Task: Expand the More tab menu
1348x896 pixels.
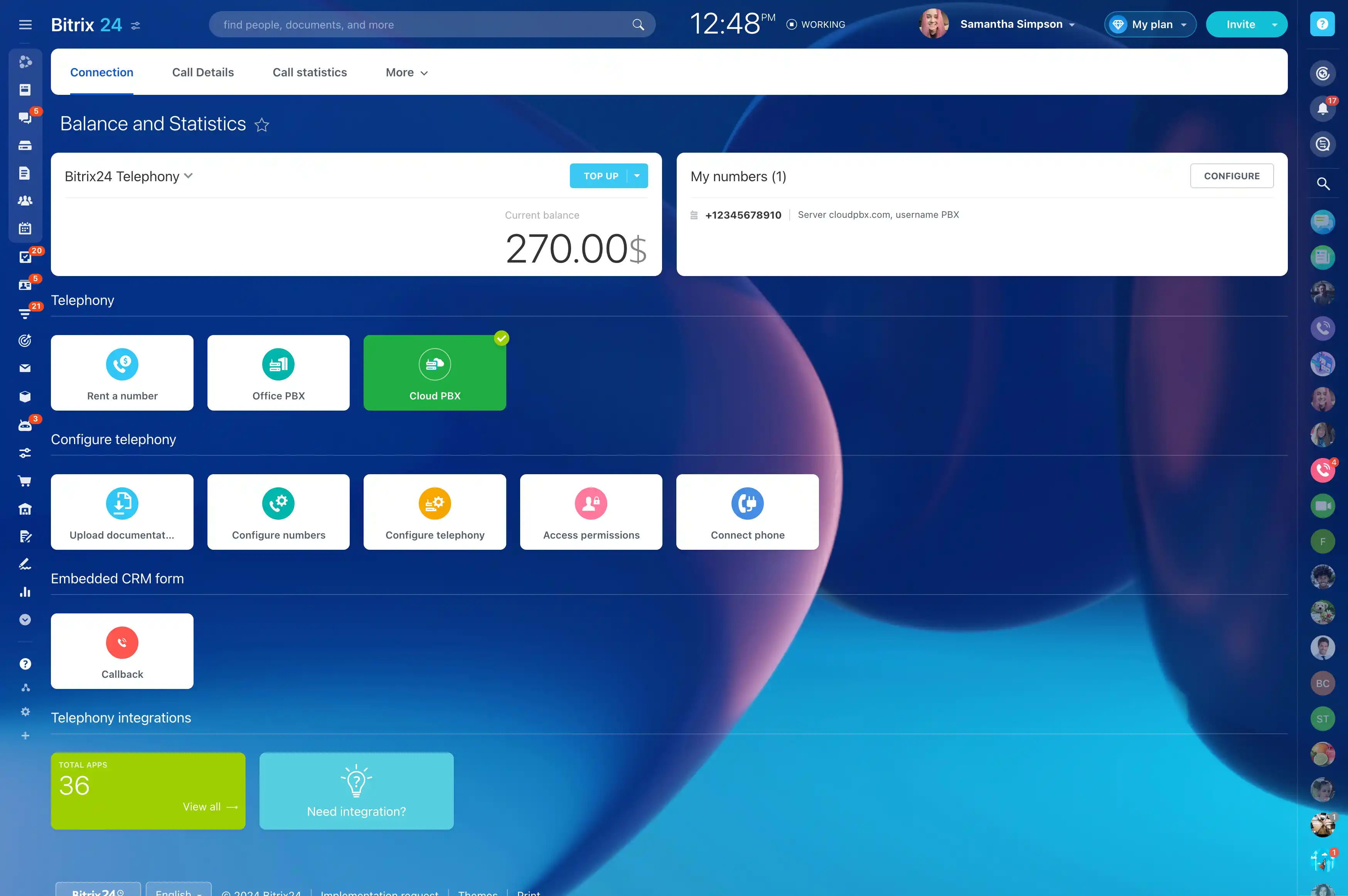Action: (406, 72)
